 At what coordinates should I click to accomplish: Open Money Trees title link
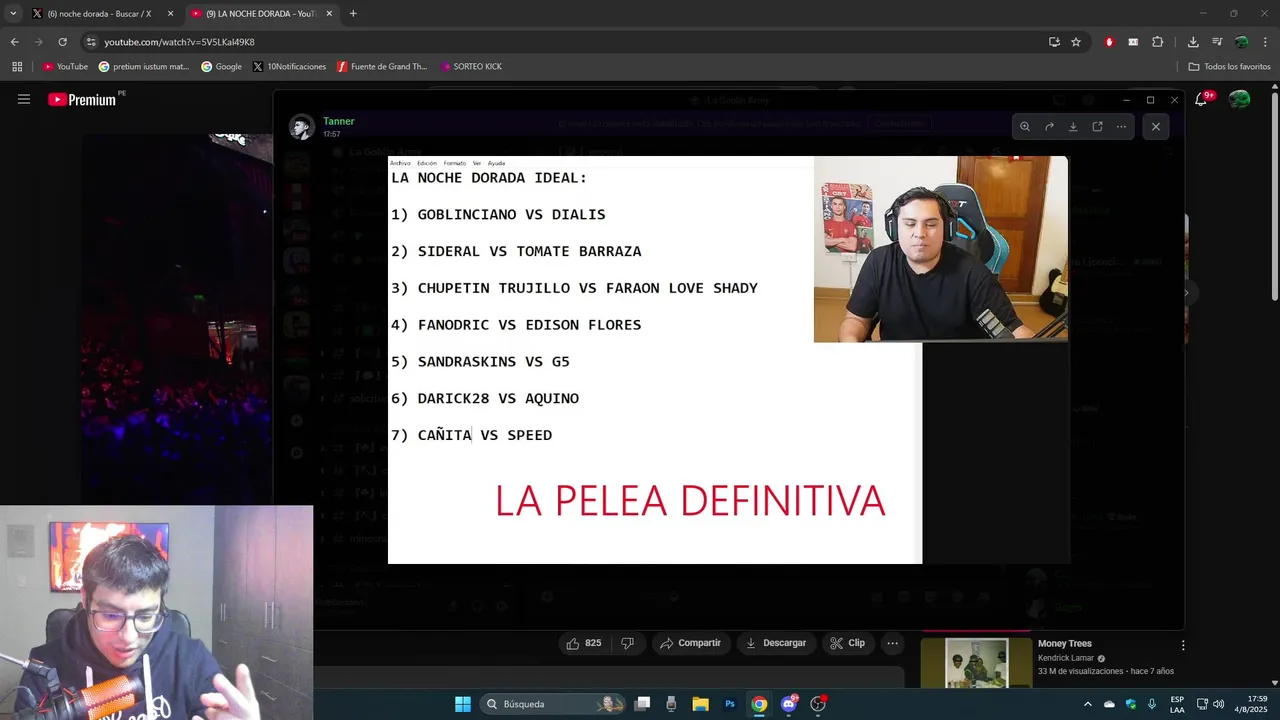tap(1064, 644)
